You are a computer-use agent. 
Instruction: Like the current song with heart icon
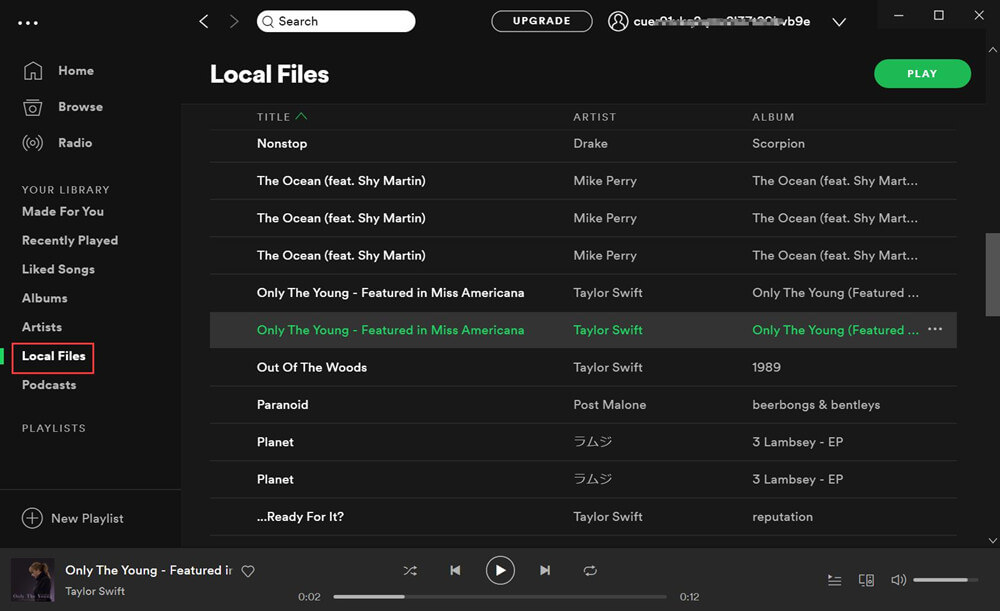point(248,571)
